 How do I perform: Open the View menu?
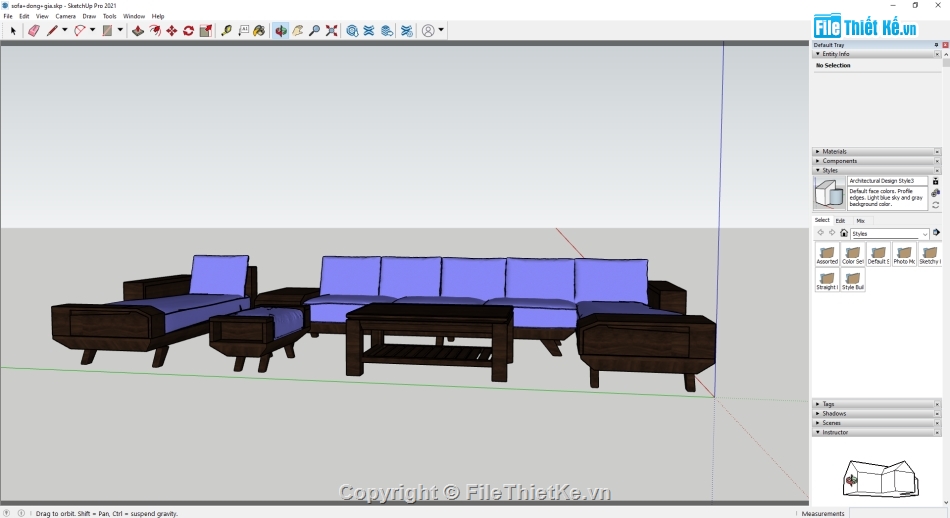(x=42, y=16)
